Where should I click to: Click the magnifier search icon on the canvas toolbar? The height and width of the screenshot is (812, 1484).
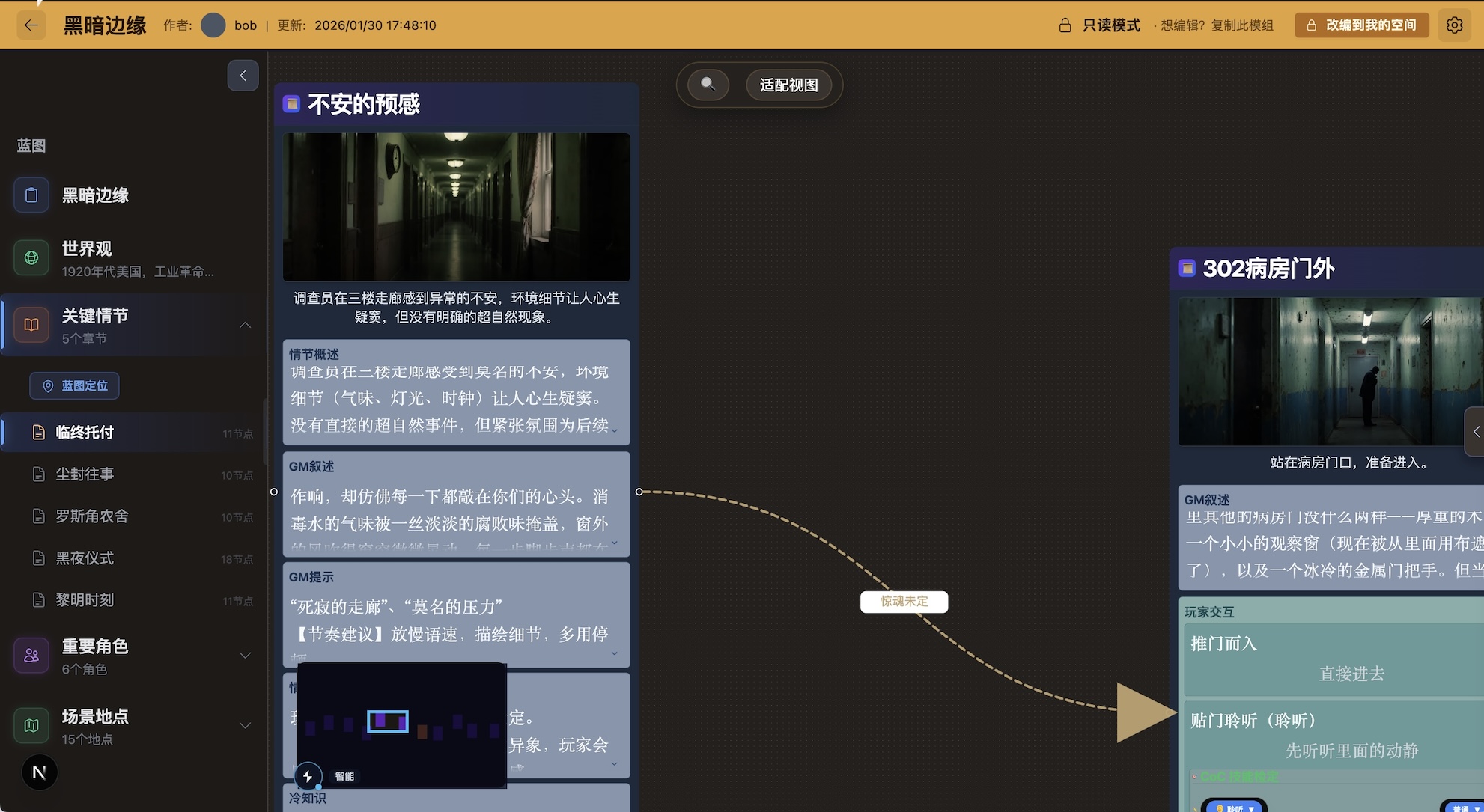708,85
